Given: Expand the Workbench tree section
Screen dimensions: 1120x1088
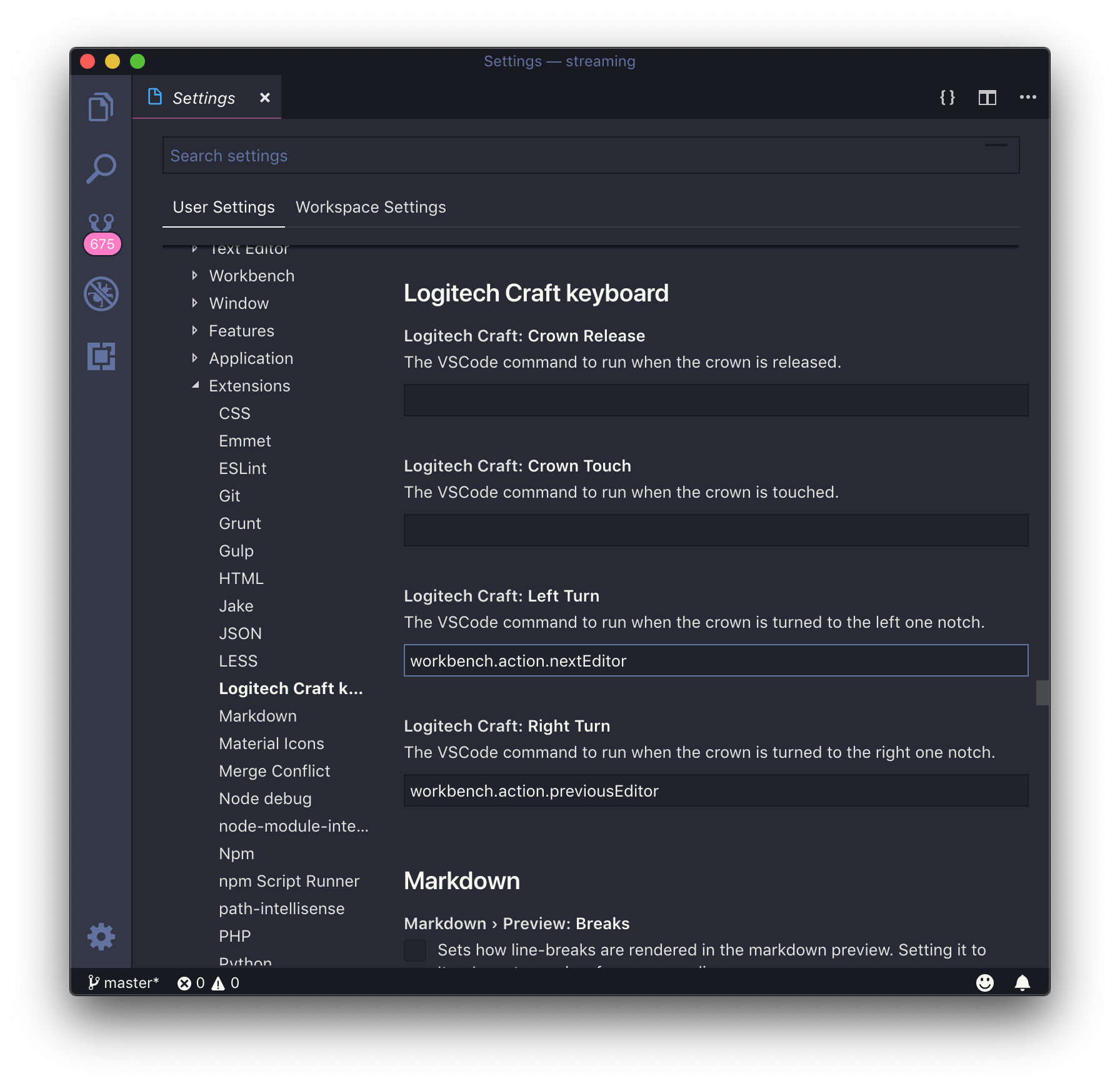Looking at the screenshot, I should point(194,276).
